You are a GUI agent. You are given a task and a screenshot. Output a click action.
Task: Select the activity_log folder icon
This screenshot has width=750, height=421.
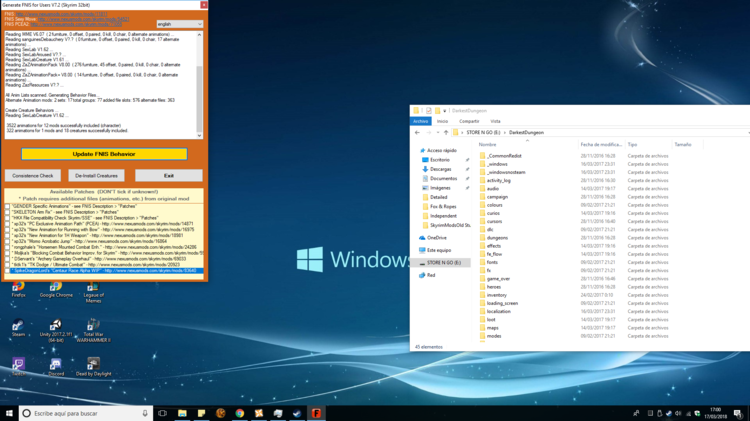[483, 180]
